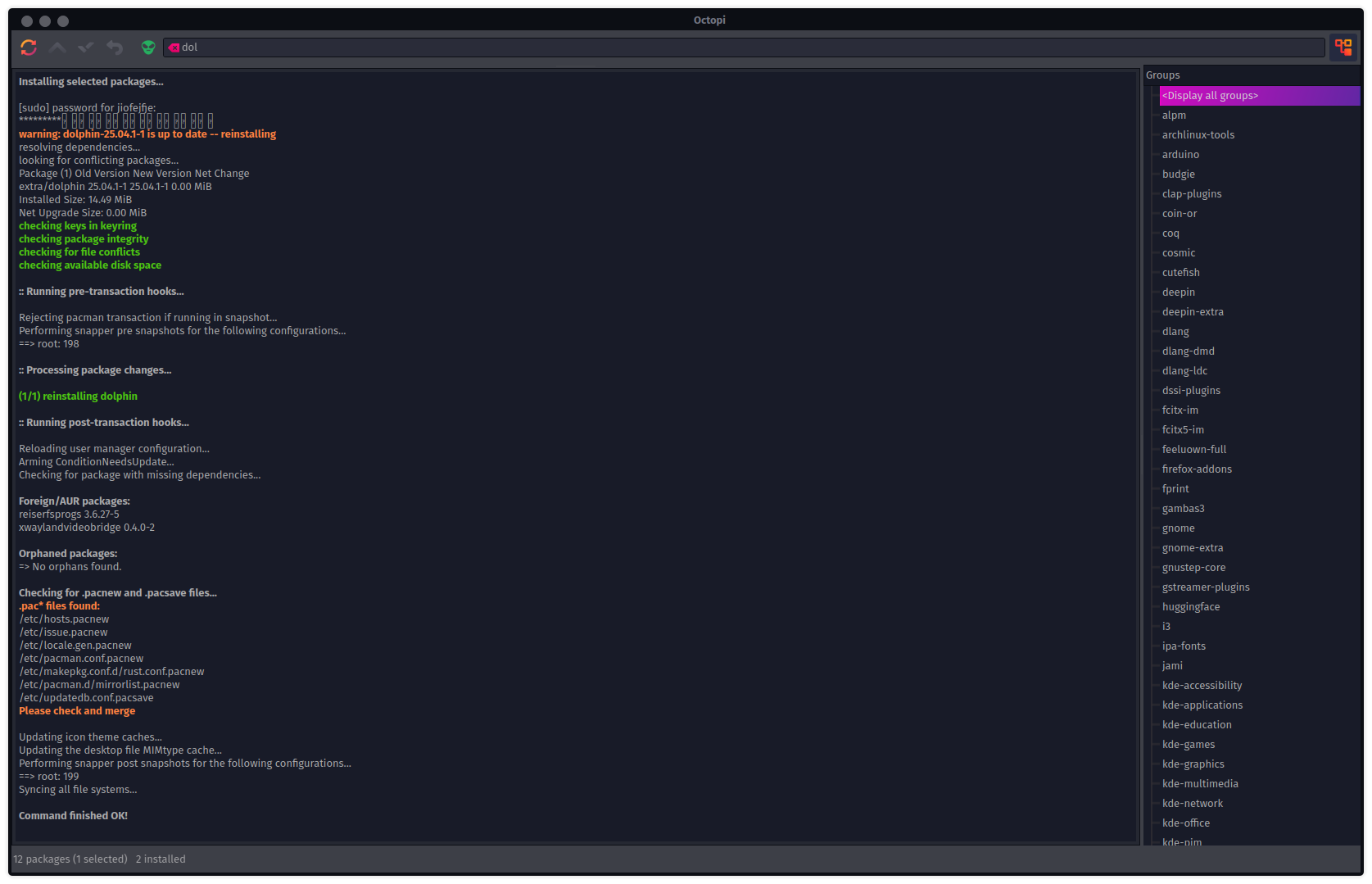Clear the search text with the pink X icon

[x=174, y=48]
